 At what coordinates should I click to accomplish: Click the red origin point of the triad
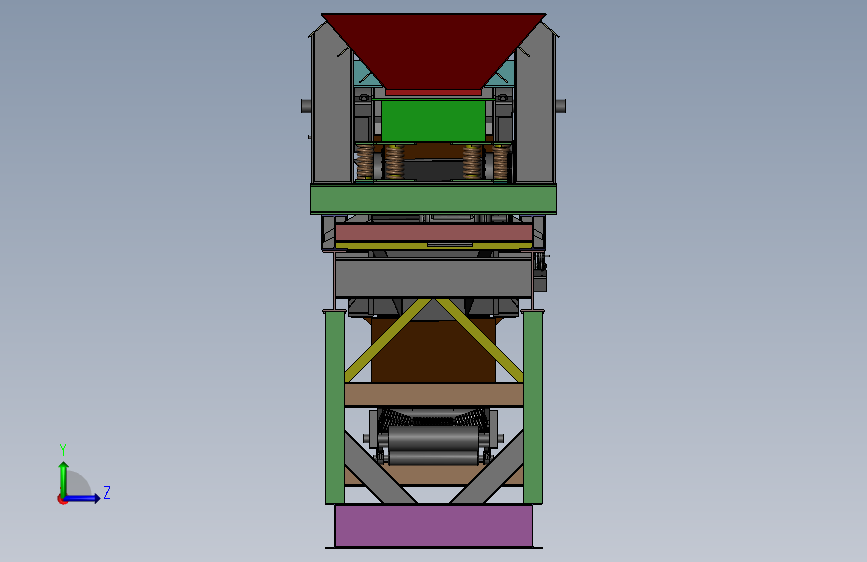(62, 499)
